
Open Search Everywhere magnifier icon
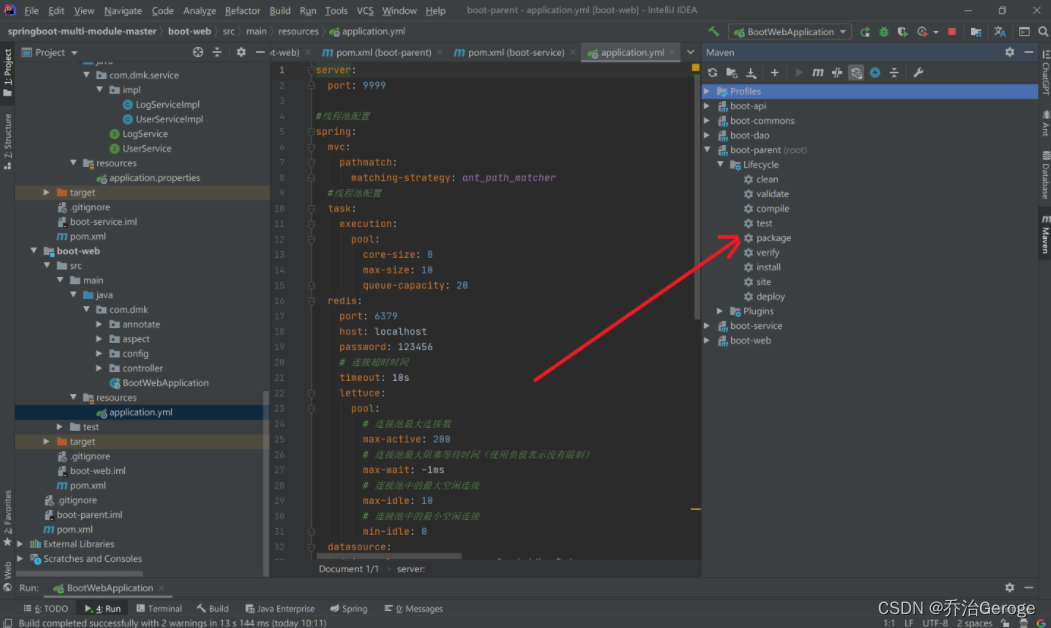point(1043,32)
